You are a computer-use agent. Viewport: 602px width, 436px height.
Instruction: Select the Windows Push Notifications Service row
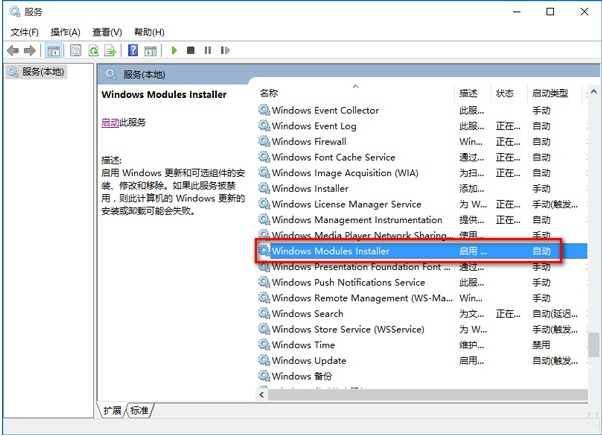422,282
